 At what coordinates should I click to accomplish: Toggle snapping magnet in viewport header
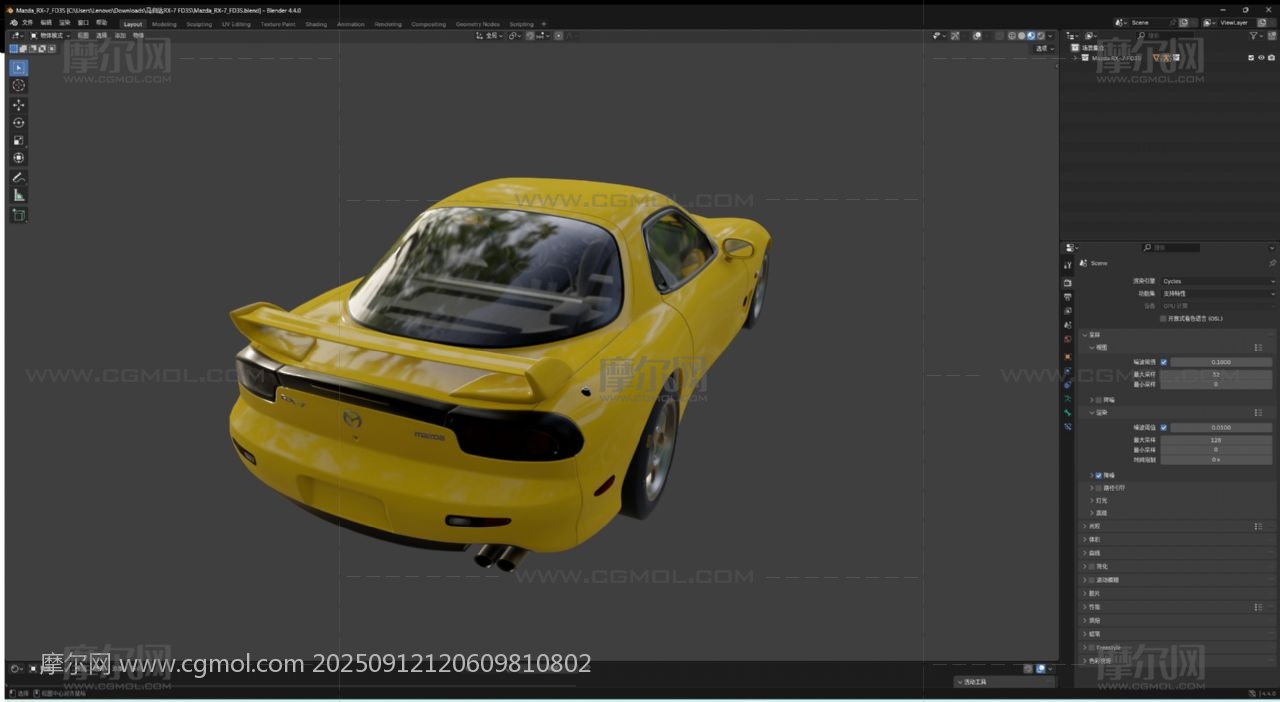(x=530, y=36)
